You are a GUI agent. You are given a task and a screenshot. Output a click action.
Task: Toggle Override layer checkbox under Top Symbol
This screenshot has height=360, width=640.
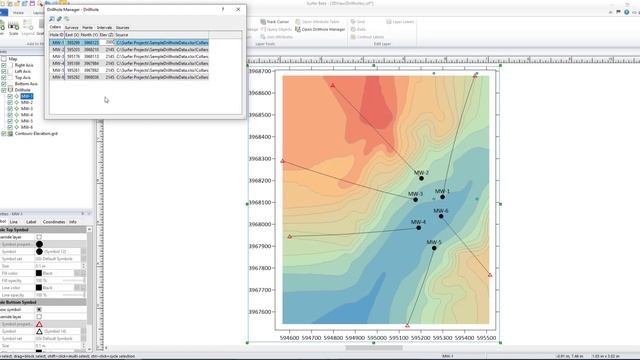[x=39, y=237]
